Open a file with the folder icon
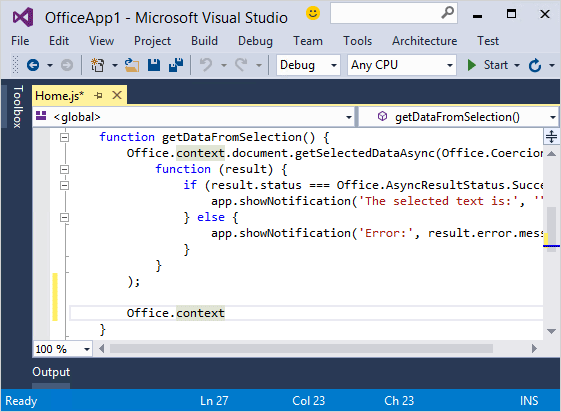561x412 pixels. [x=132, y=65]
